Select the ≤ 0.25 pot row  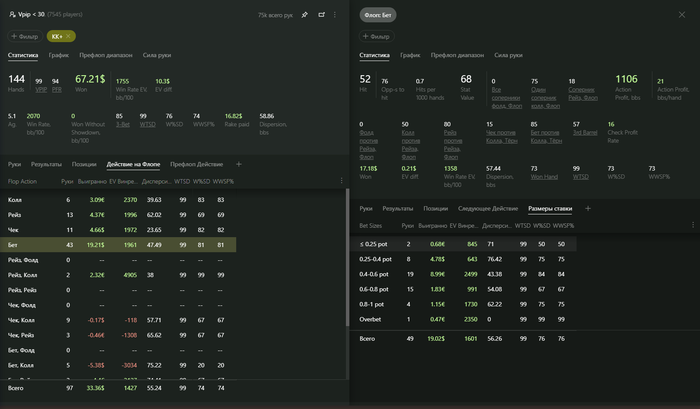pos(463,244)
